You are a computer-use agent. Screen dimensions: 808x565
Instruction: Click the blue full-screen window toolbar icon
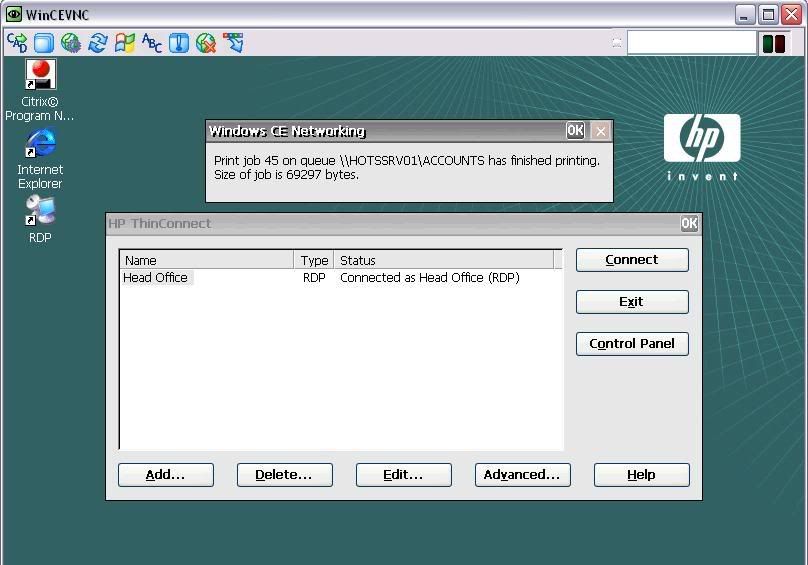tap(44, 43)
